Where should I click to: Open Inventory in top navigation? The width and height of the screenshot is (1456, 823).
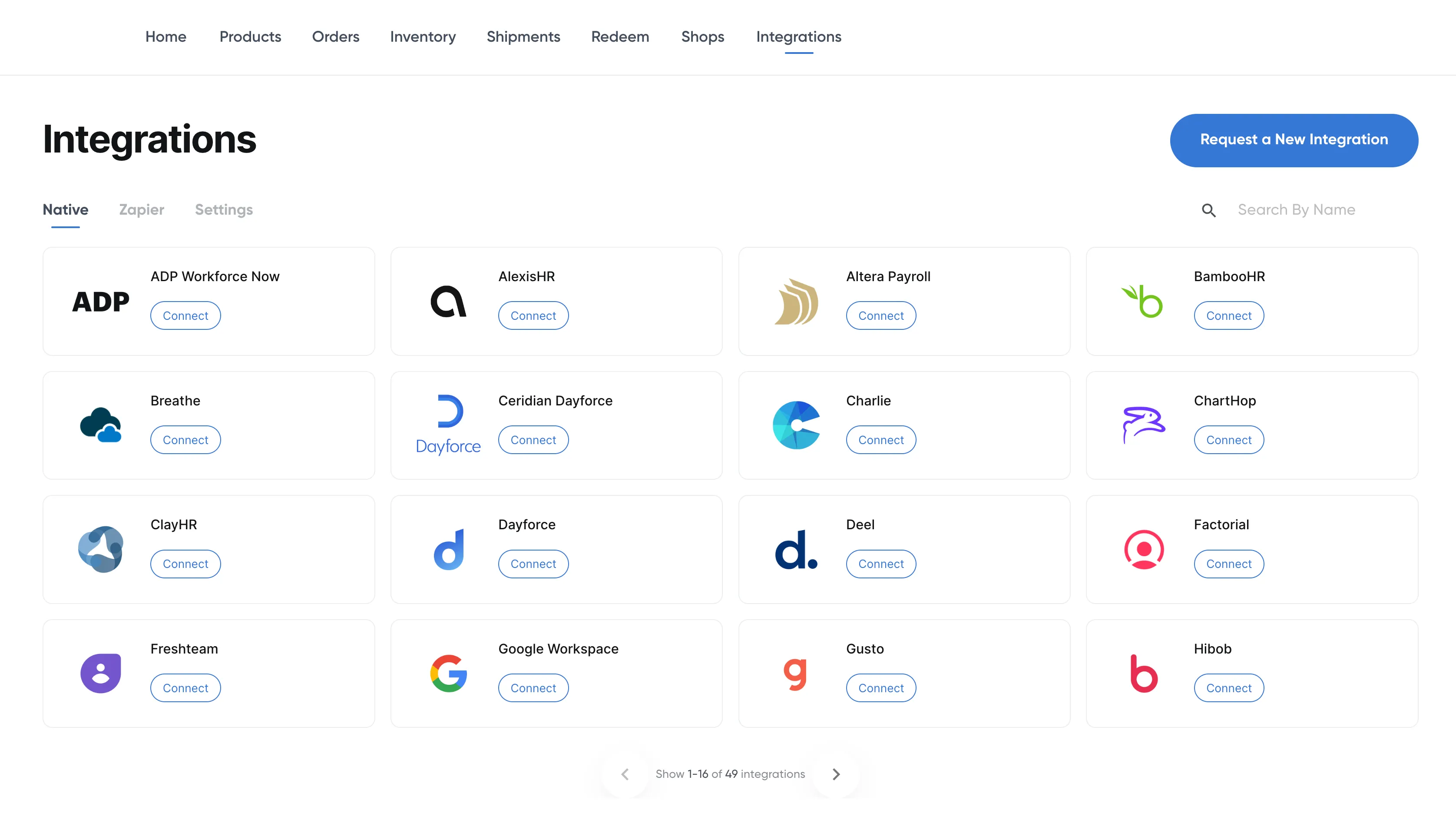point(422,37)
